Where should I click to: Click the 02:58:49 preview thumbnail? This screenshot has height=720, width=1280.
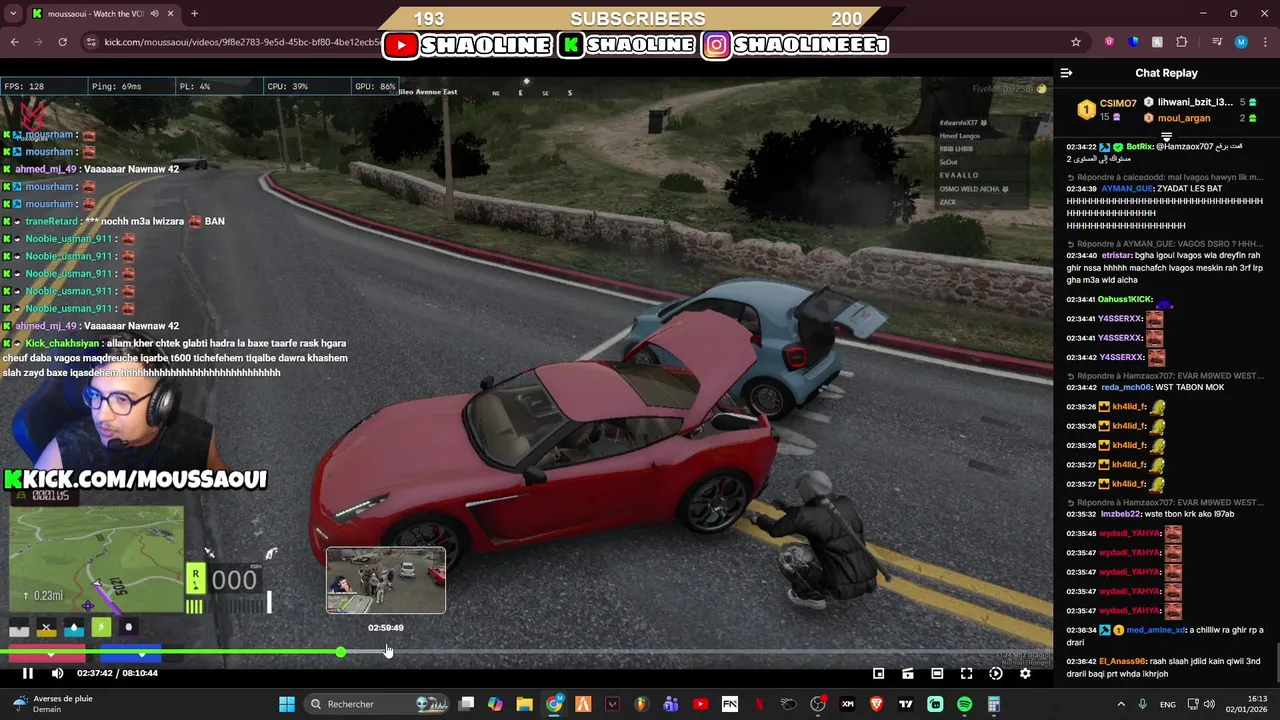click(386, 580)
